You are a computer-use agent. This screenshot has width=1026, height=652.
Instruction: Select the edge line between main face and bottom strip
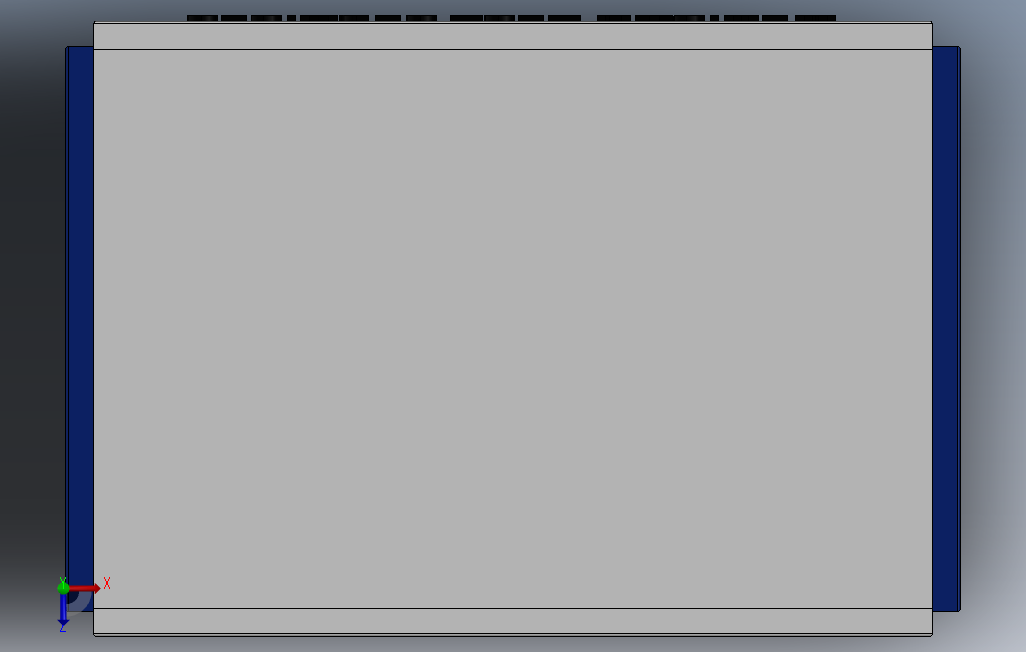point(513,608)
